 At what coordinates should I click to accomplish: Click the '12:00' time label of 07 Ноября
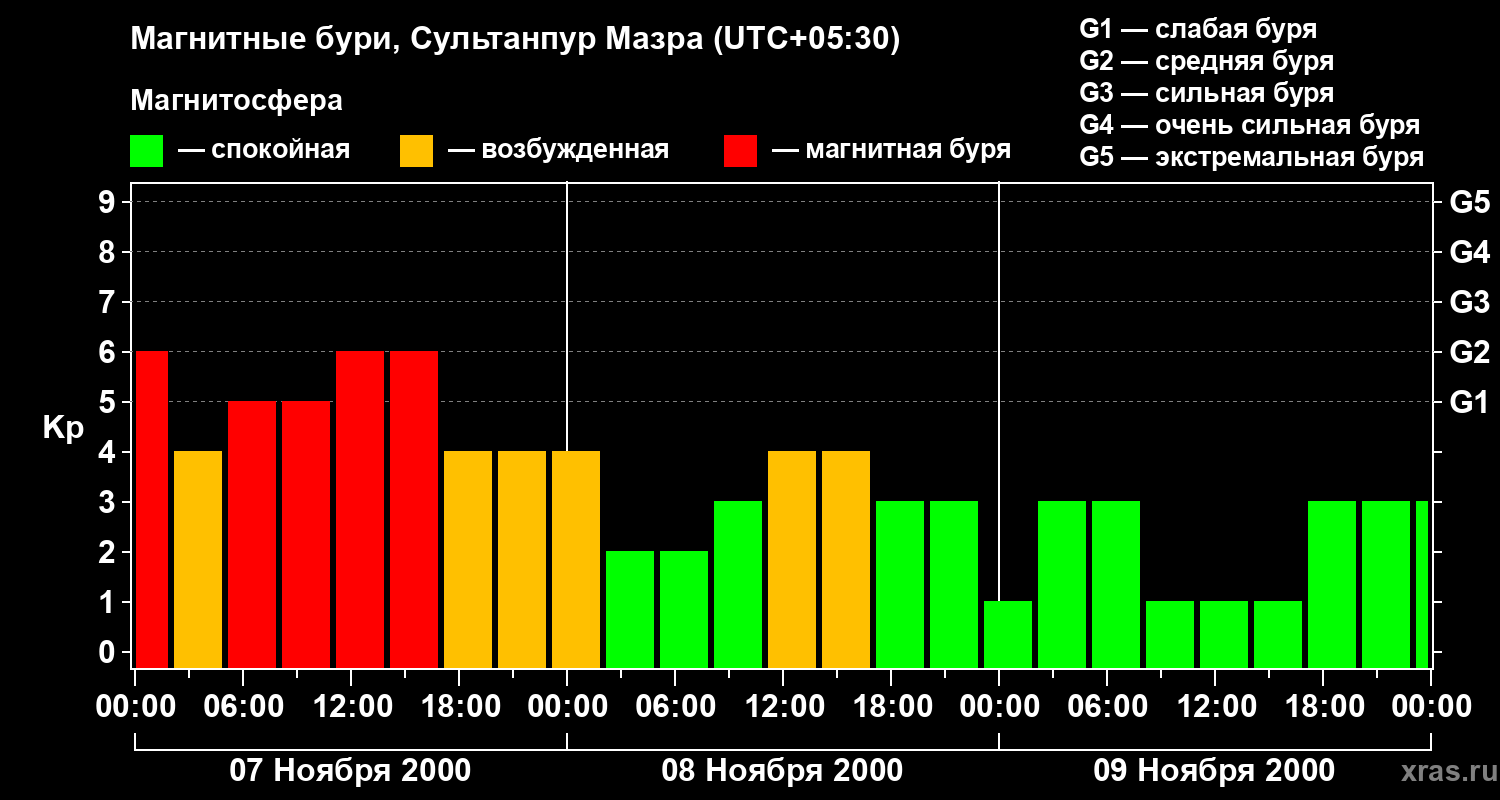click(351, 706)
